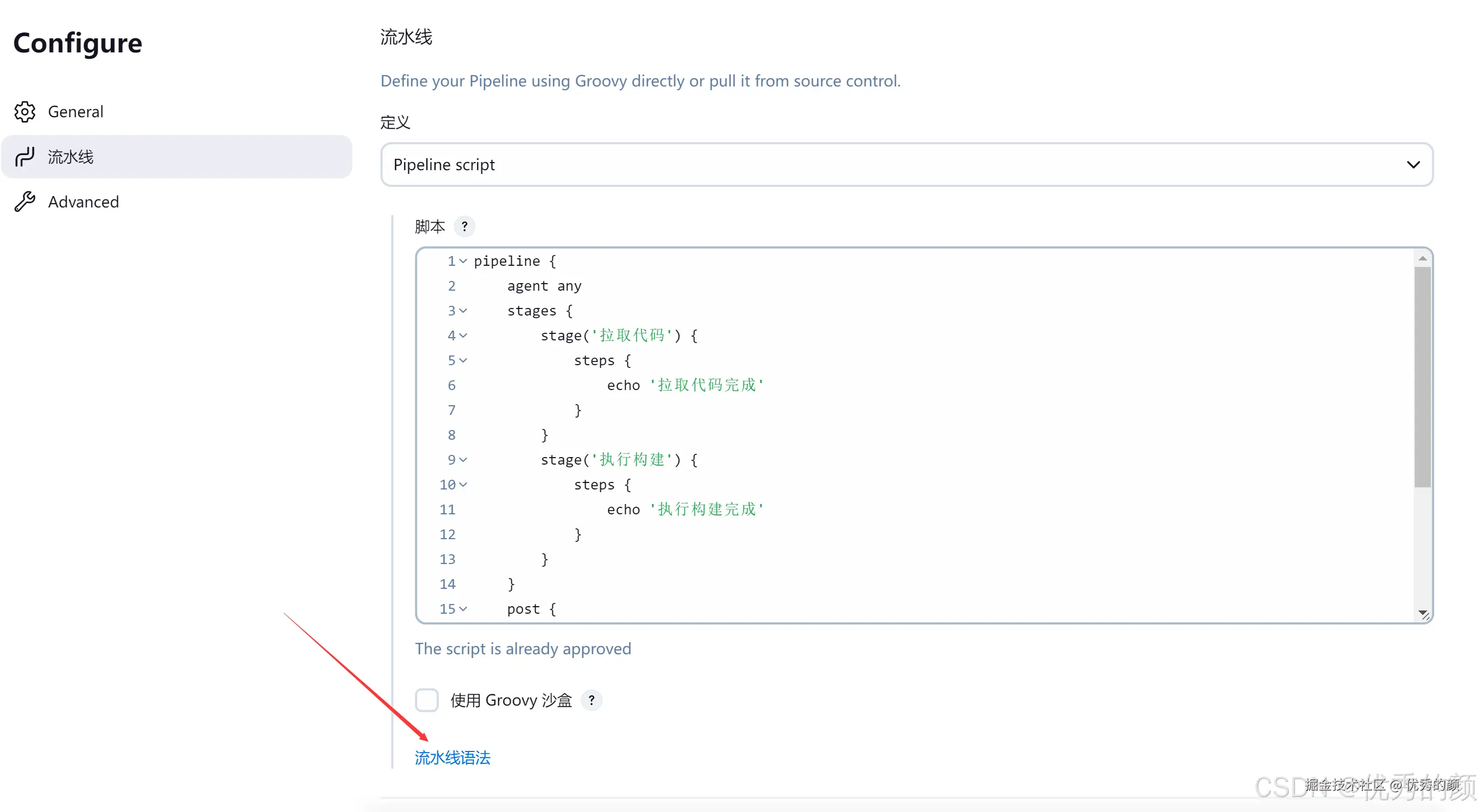Collapse the stages block on line 3
This screenshot has width=1479, height=812.
[x=463, y=311]
